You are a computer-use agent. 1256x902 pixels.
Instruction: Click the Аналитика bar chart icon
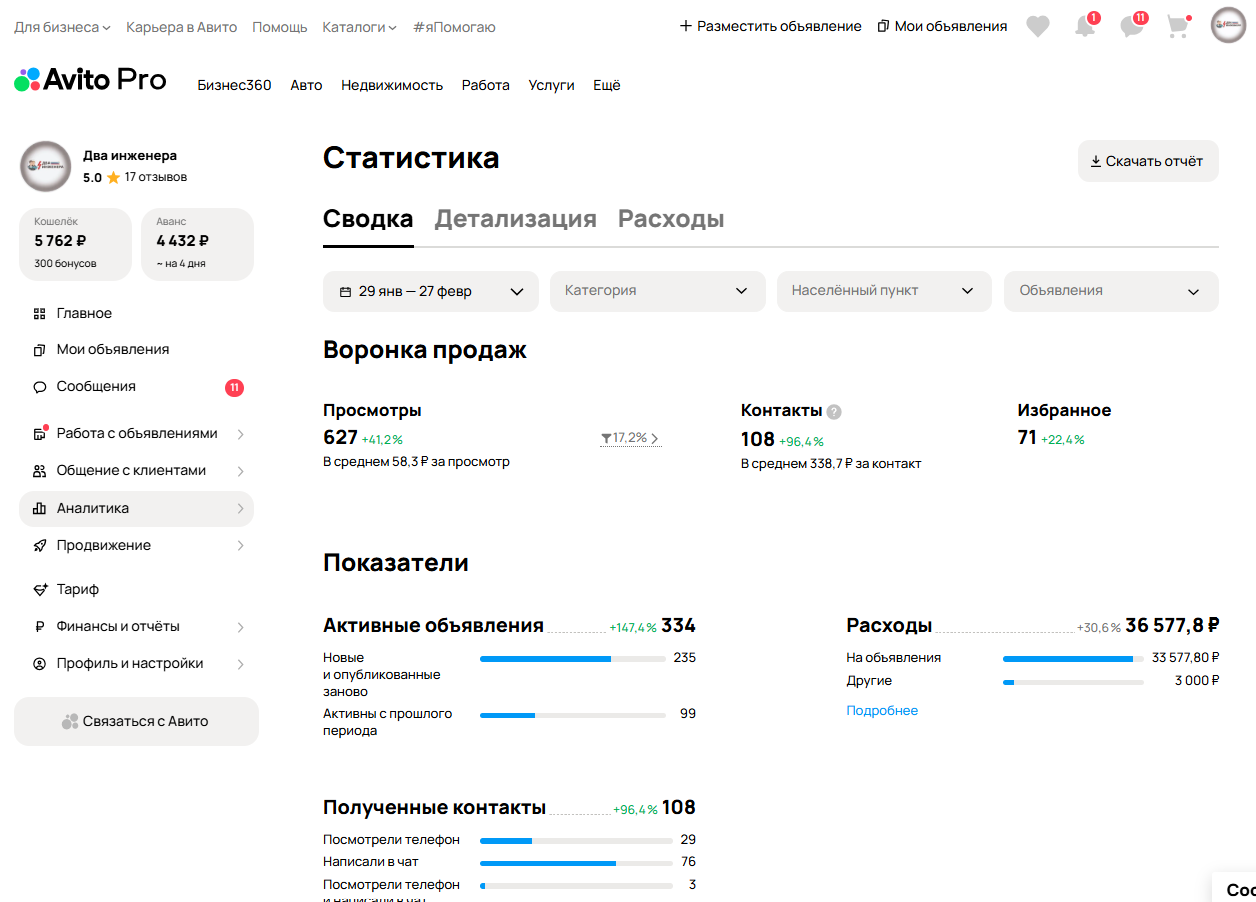[40, 509]
